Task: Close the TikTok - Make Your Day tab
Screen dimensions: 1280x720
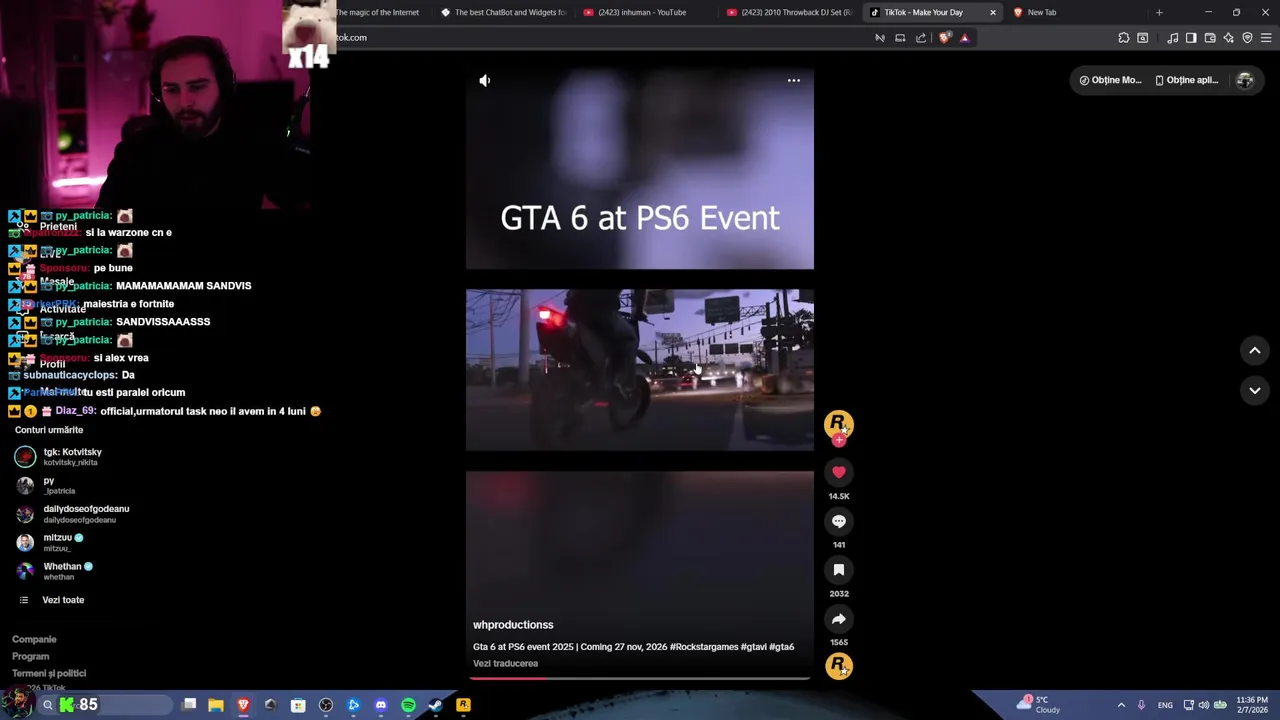Action: [993, 12]
